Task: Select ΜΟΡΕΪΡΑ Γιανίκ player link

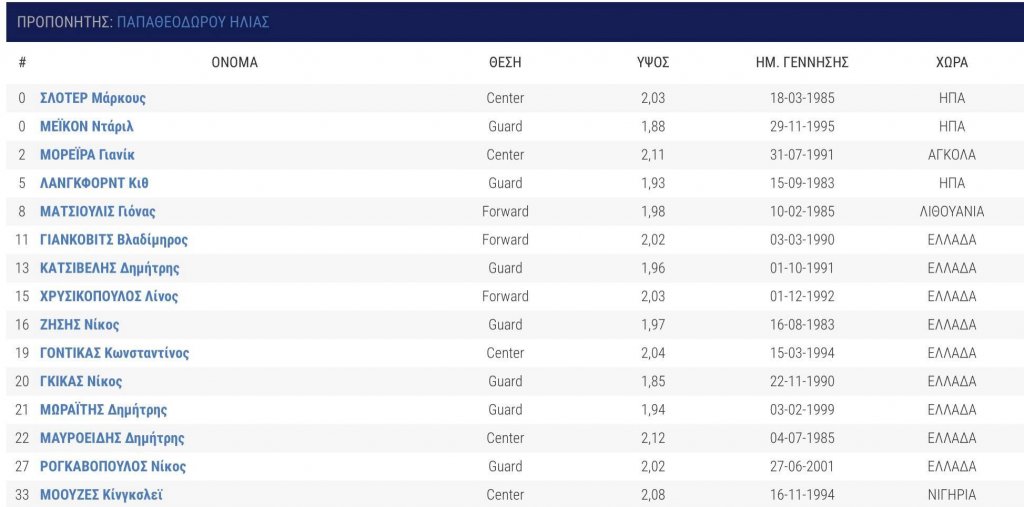Action: pos(88,155)
